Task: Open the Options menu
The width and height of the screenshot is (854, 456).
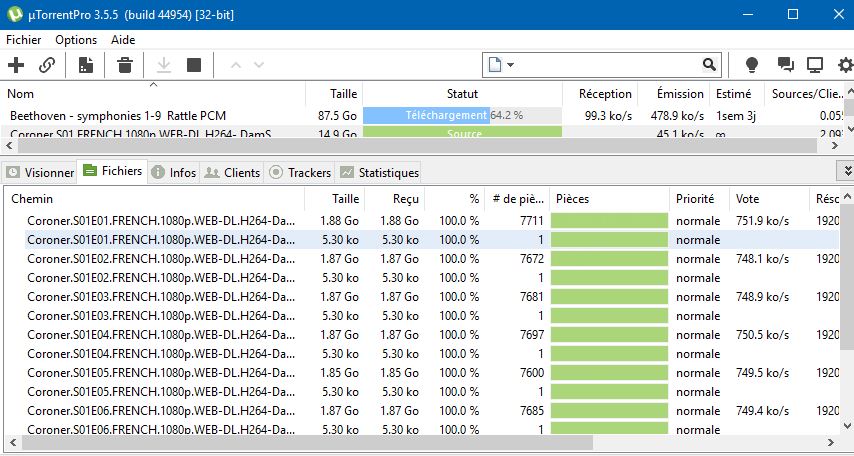Action: pyautogui.click(x=76, y=40)
